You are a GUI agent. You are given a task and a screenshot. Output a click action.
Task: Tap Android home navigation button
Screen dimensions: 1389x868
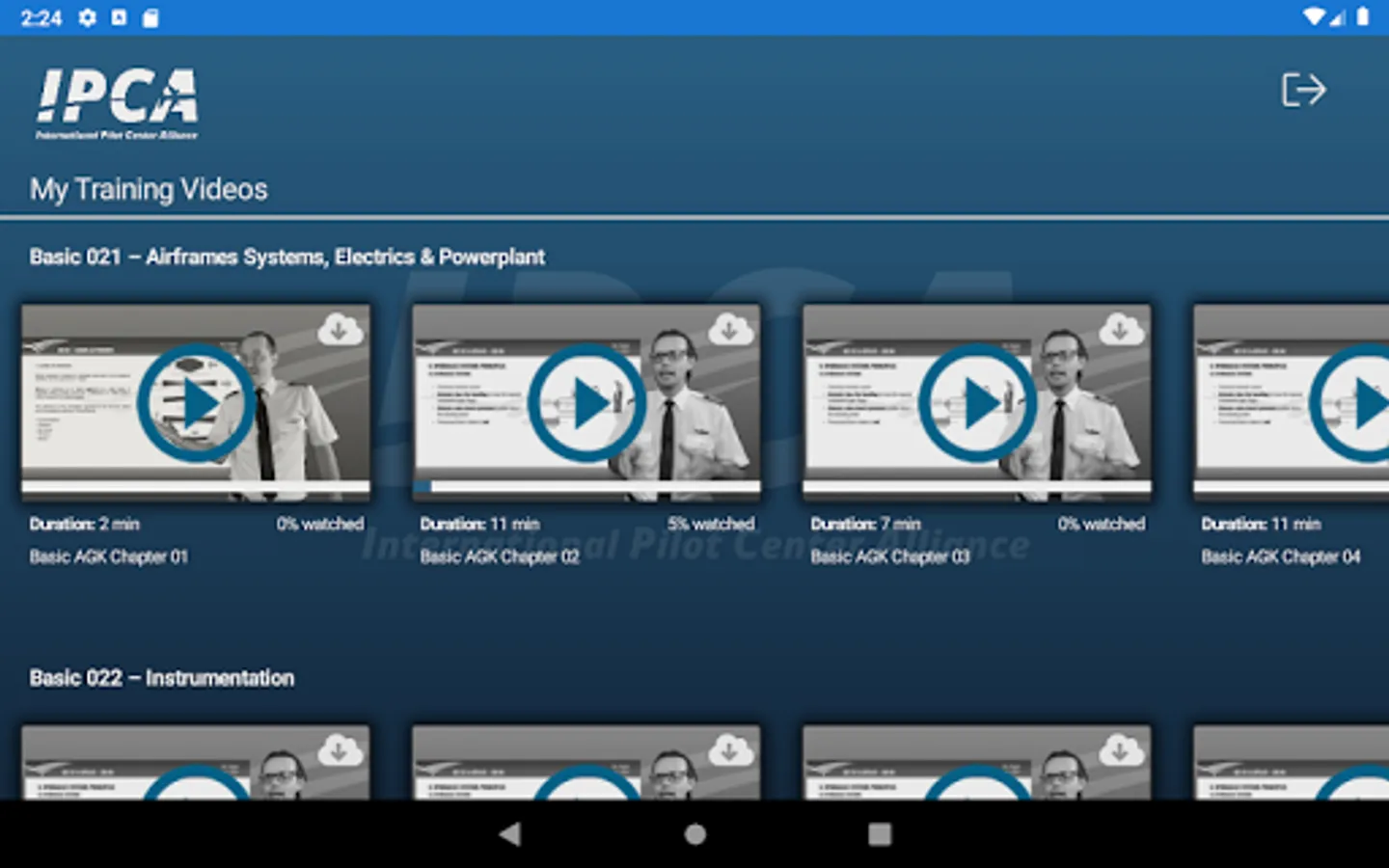(694, 834)
